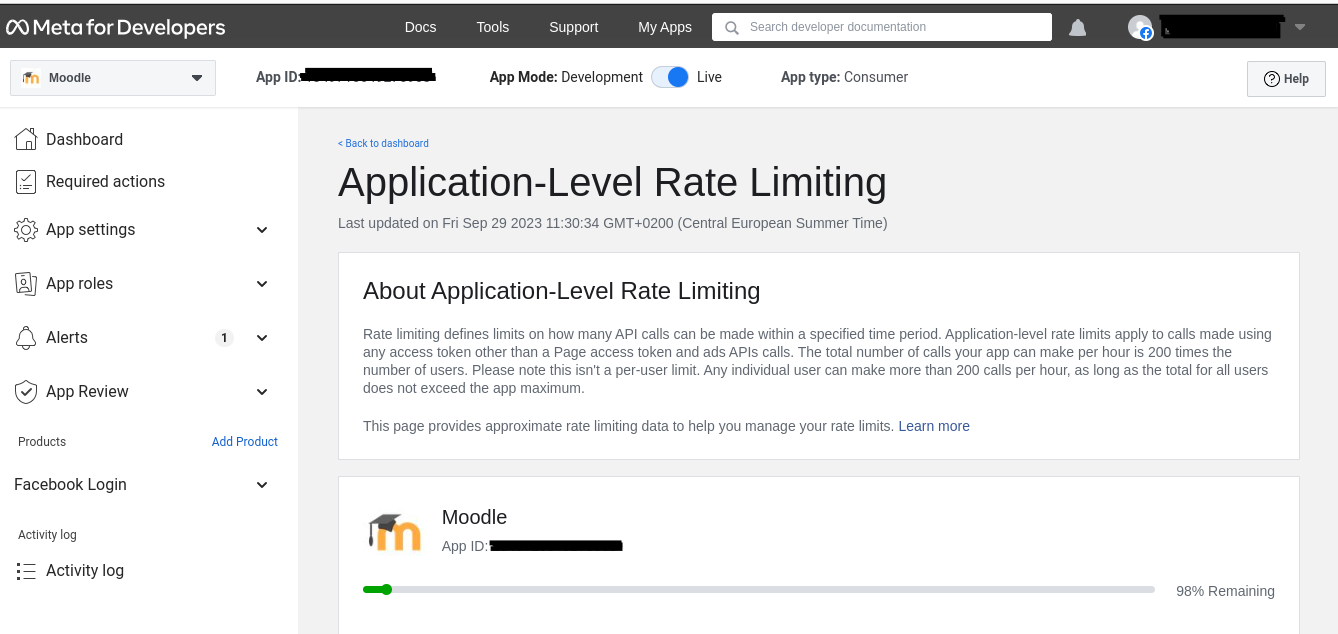Click the App type: Consumer label

pyautogui.click(x=844, y=77)
